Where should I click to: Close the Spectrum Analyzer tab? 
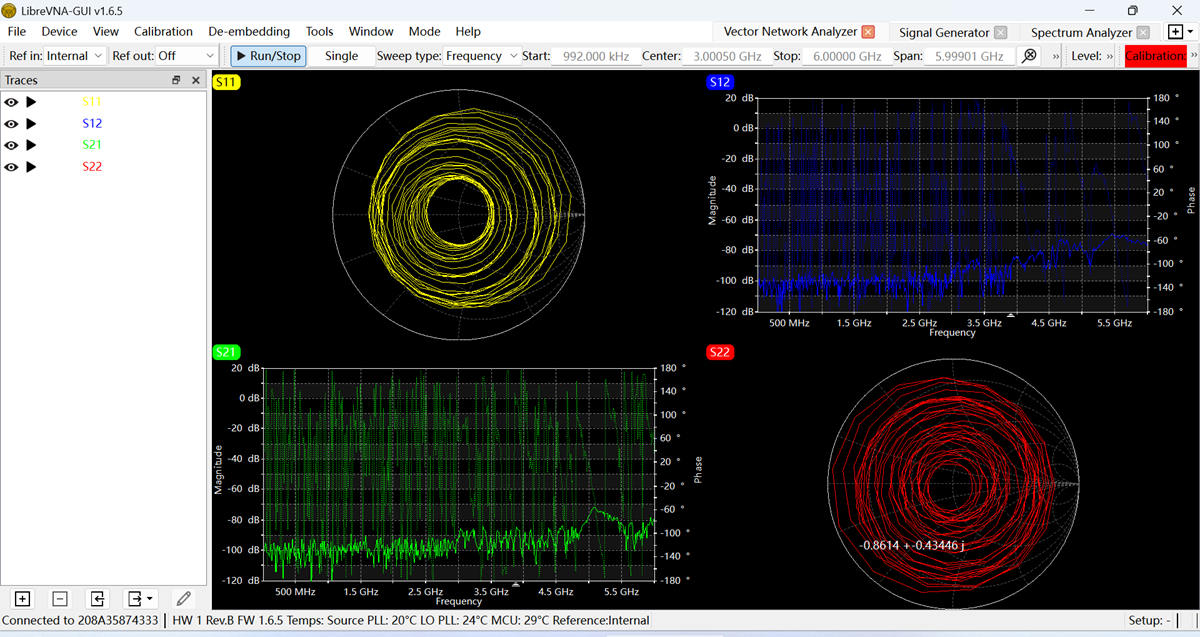click(x=1144, y=33)
